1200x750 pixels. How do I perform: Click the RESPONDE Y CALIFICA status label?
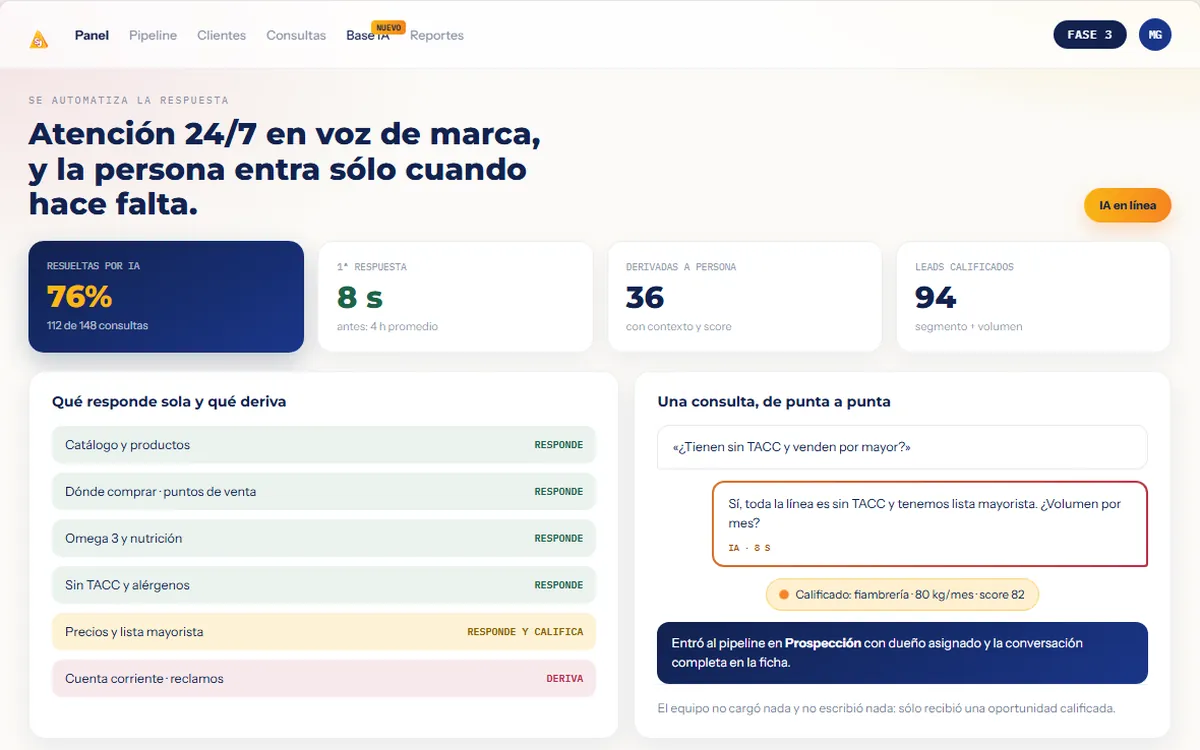point(525,632)
